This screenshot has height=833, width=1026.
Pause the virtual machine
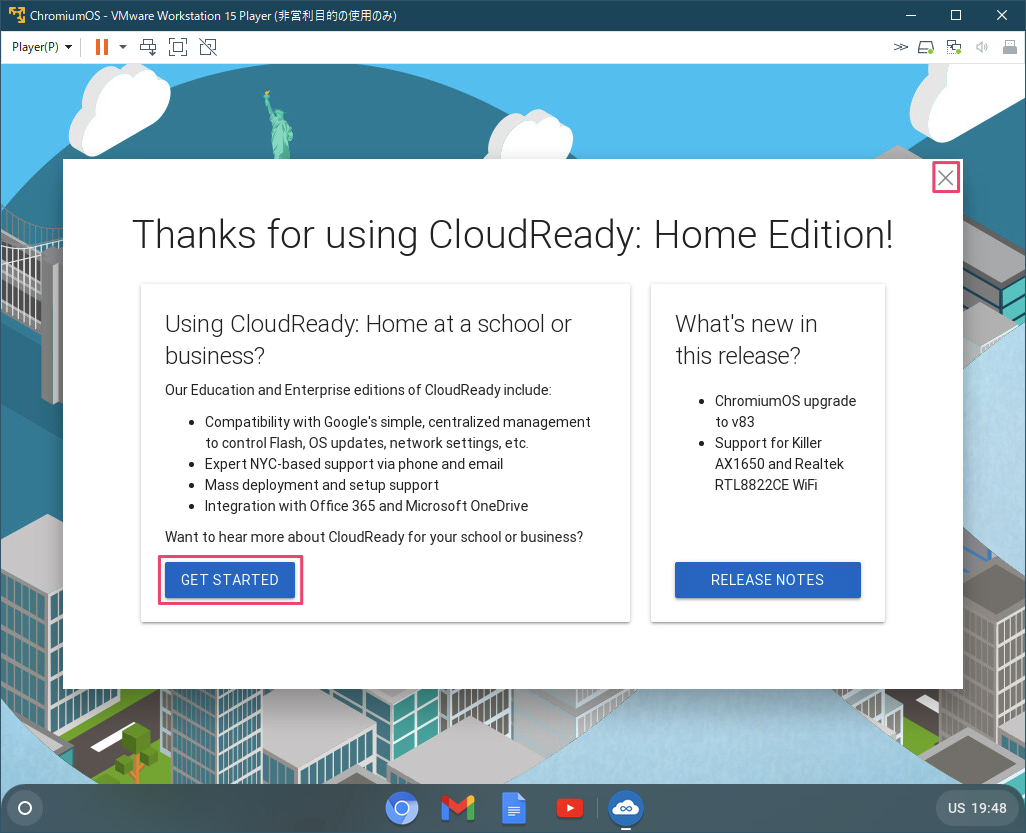click(102, 47)
